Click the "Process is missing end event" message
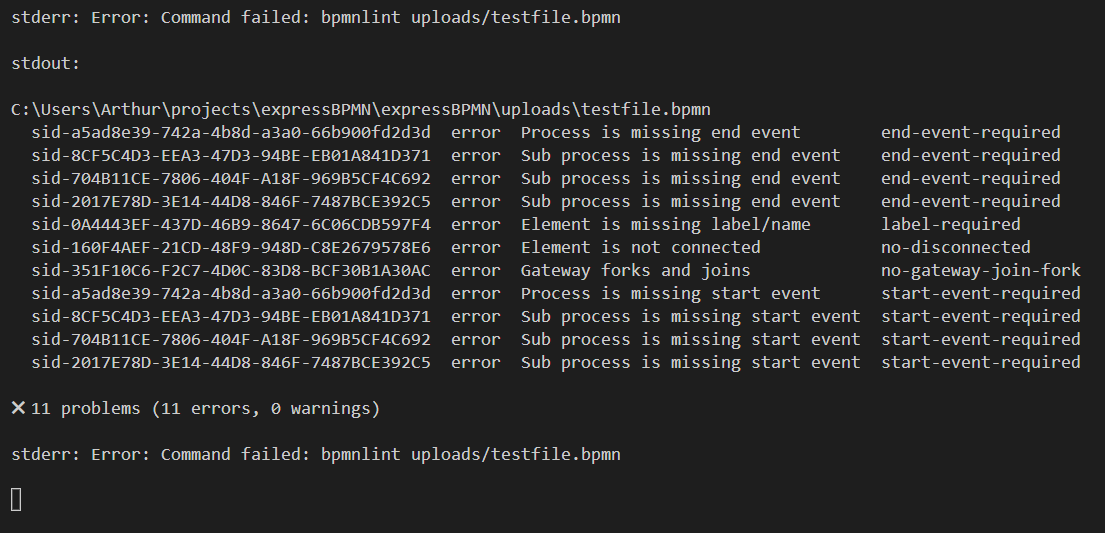1105x533 pixels. (661, 133)
